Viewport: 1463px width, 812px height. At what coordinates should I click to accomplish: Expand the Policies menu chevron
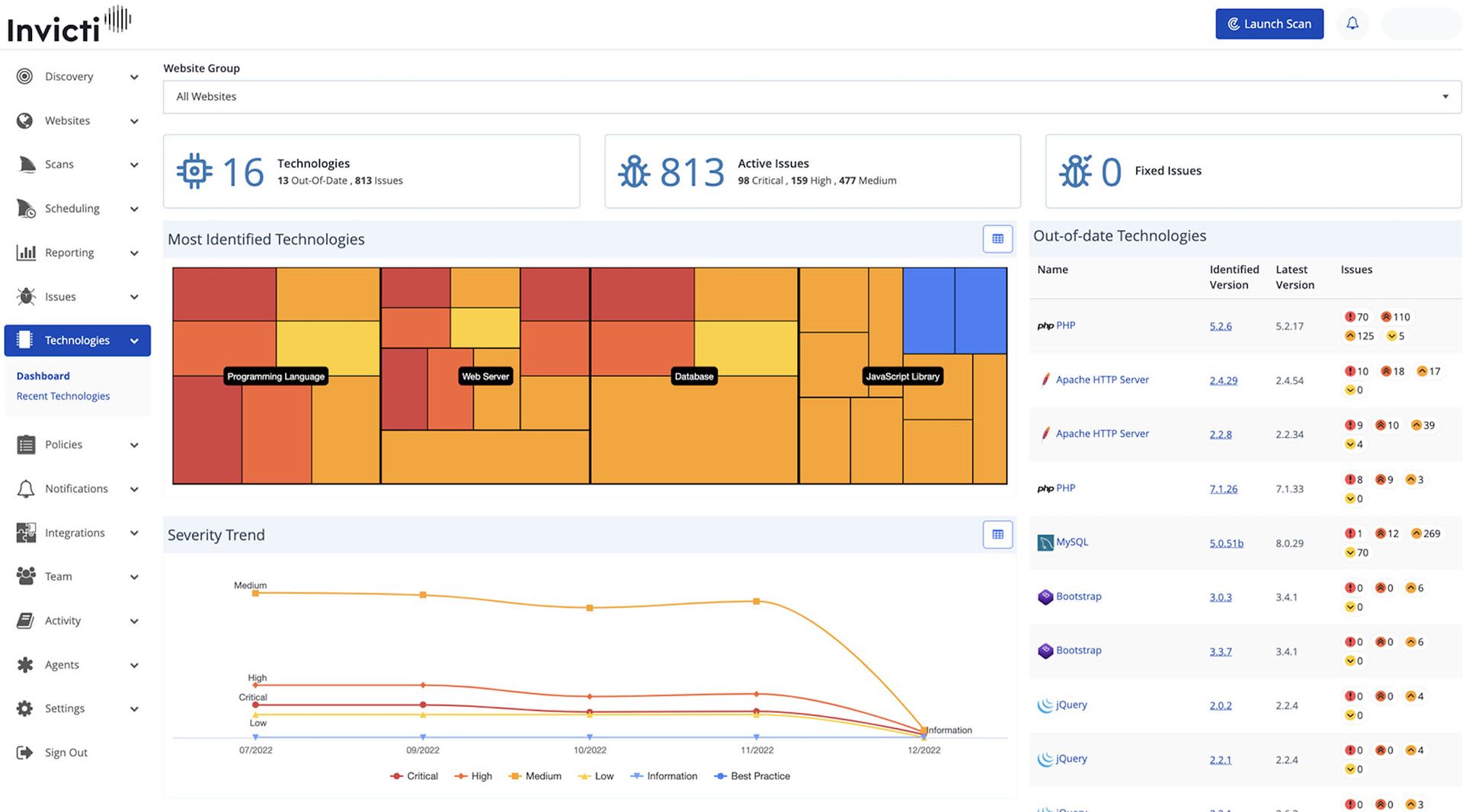(134, 446)
